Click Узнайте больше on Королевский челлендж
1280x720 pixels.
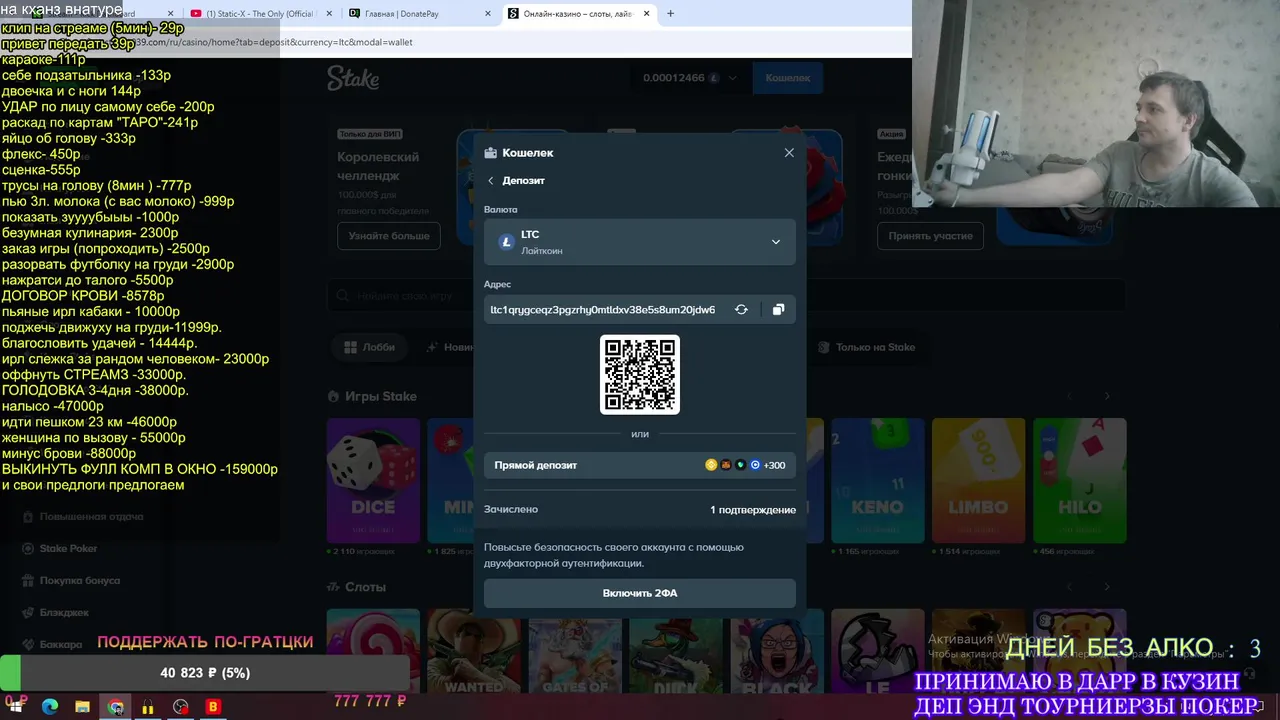click(x=389, y=236)
